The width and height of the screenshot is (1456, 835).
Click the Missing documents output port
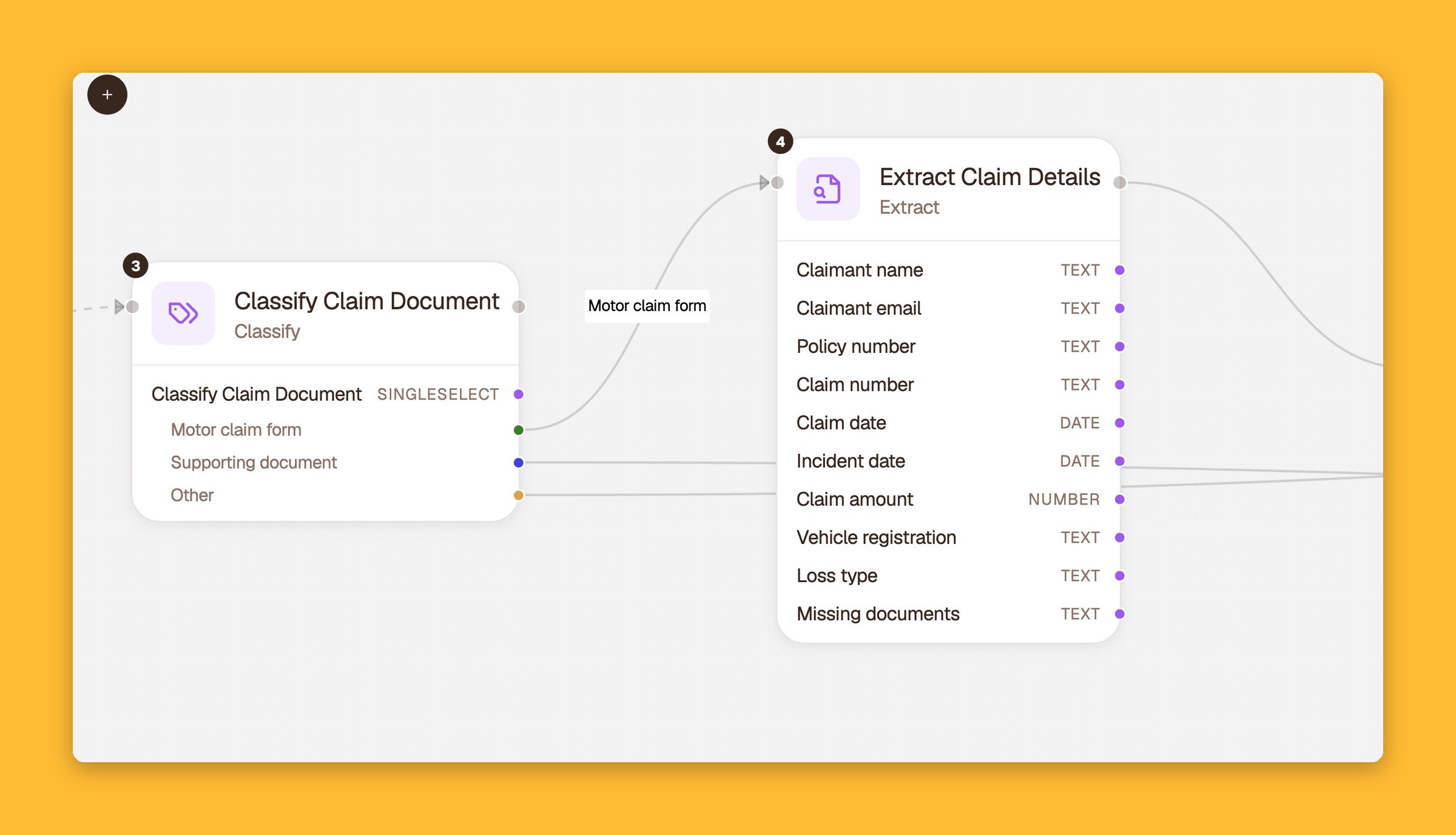[1120, 614]
